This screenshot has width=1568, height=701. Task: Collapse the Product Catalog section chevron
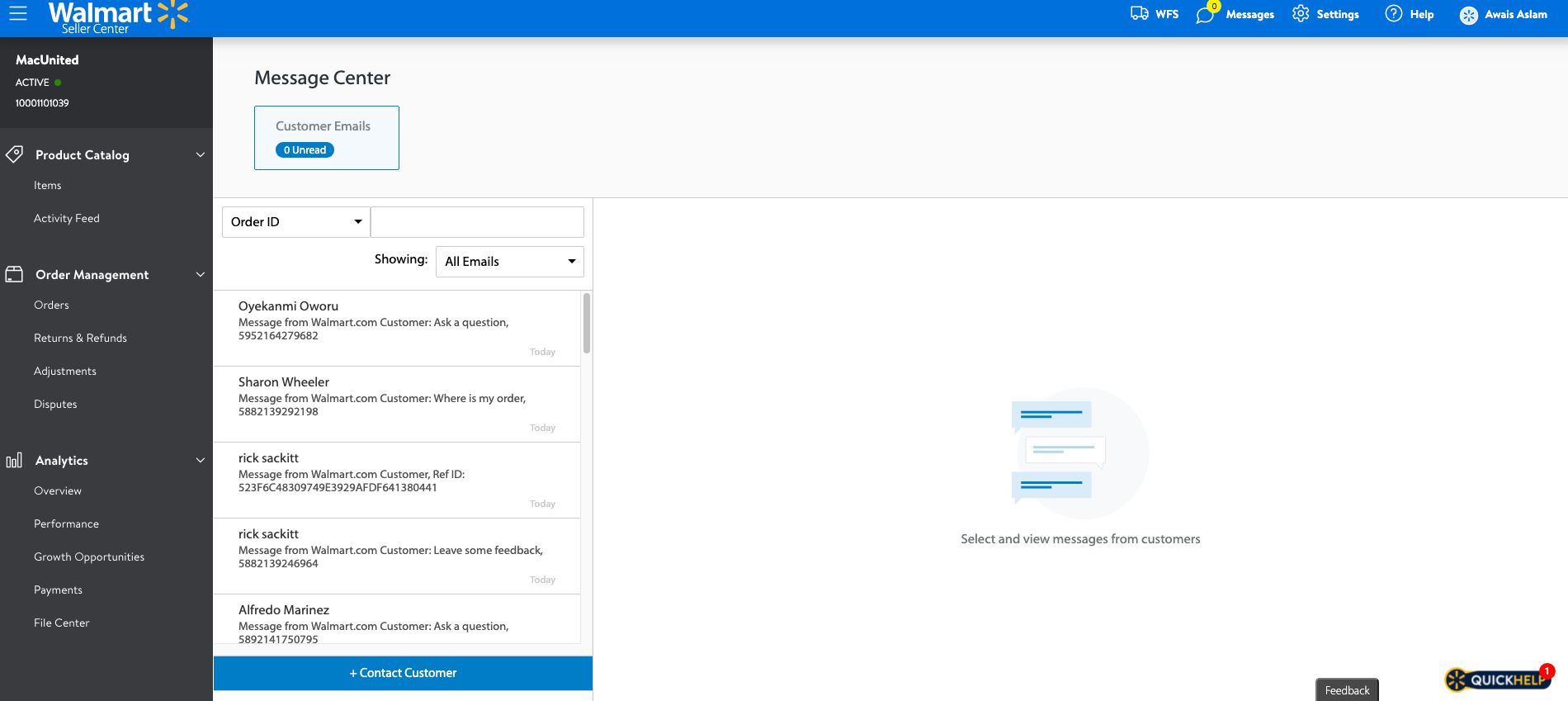(x=200, y=154)
